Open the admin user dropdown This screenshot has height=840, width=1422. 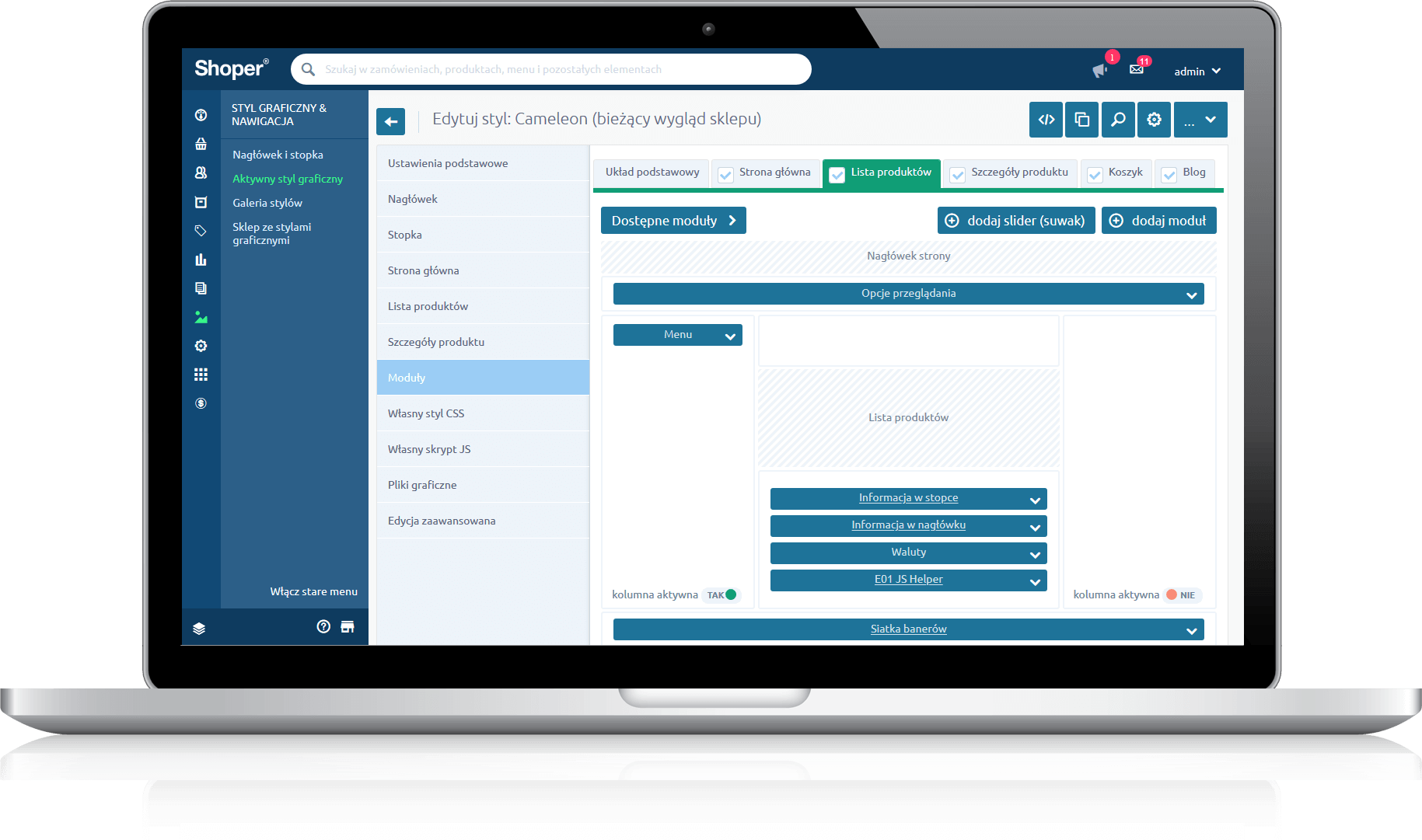click(1197, 71)
